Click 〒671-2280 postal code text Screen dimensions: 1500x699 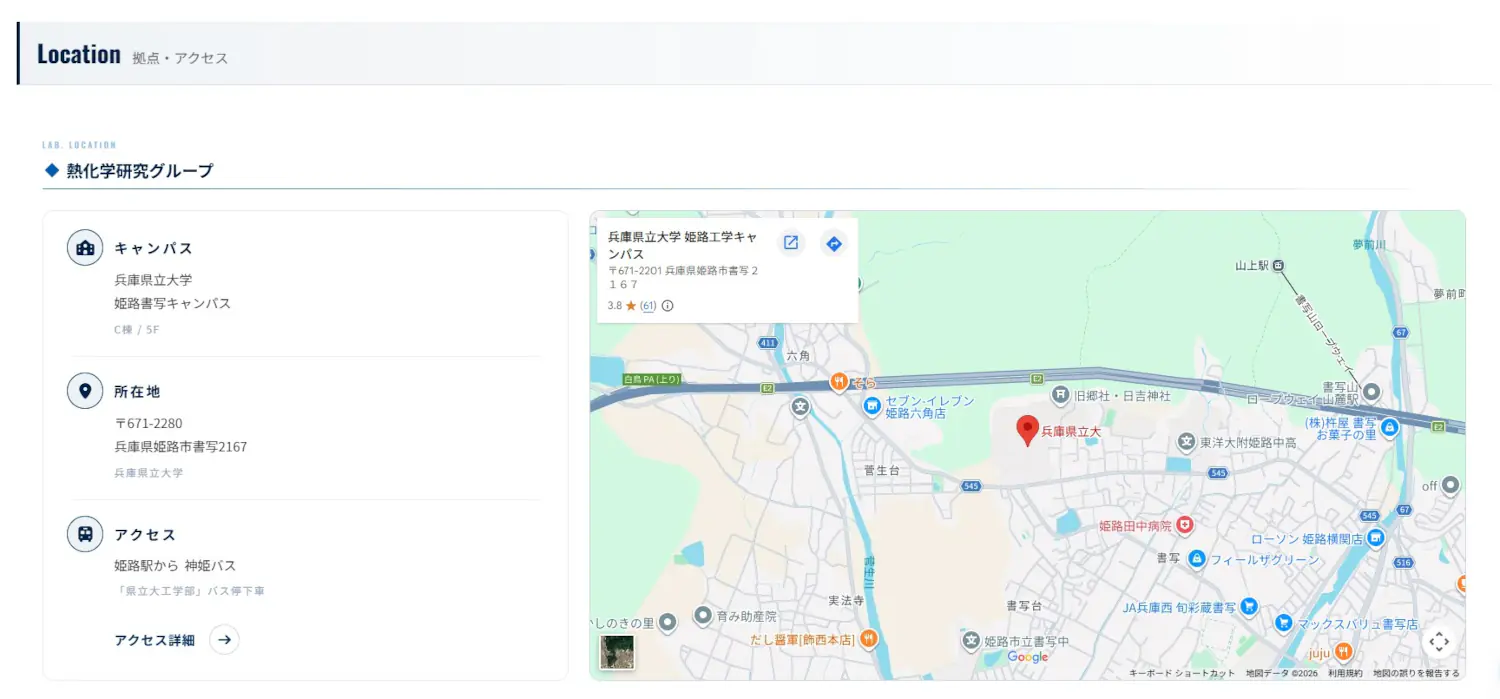click(148, 423)
